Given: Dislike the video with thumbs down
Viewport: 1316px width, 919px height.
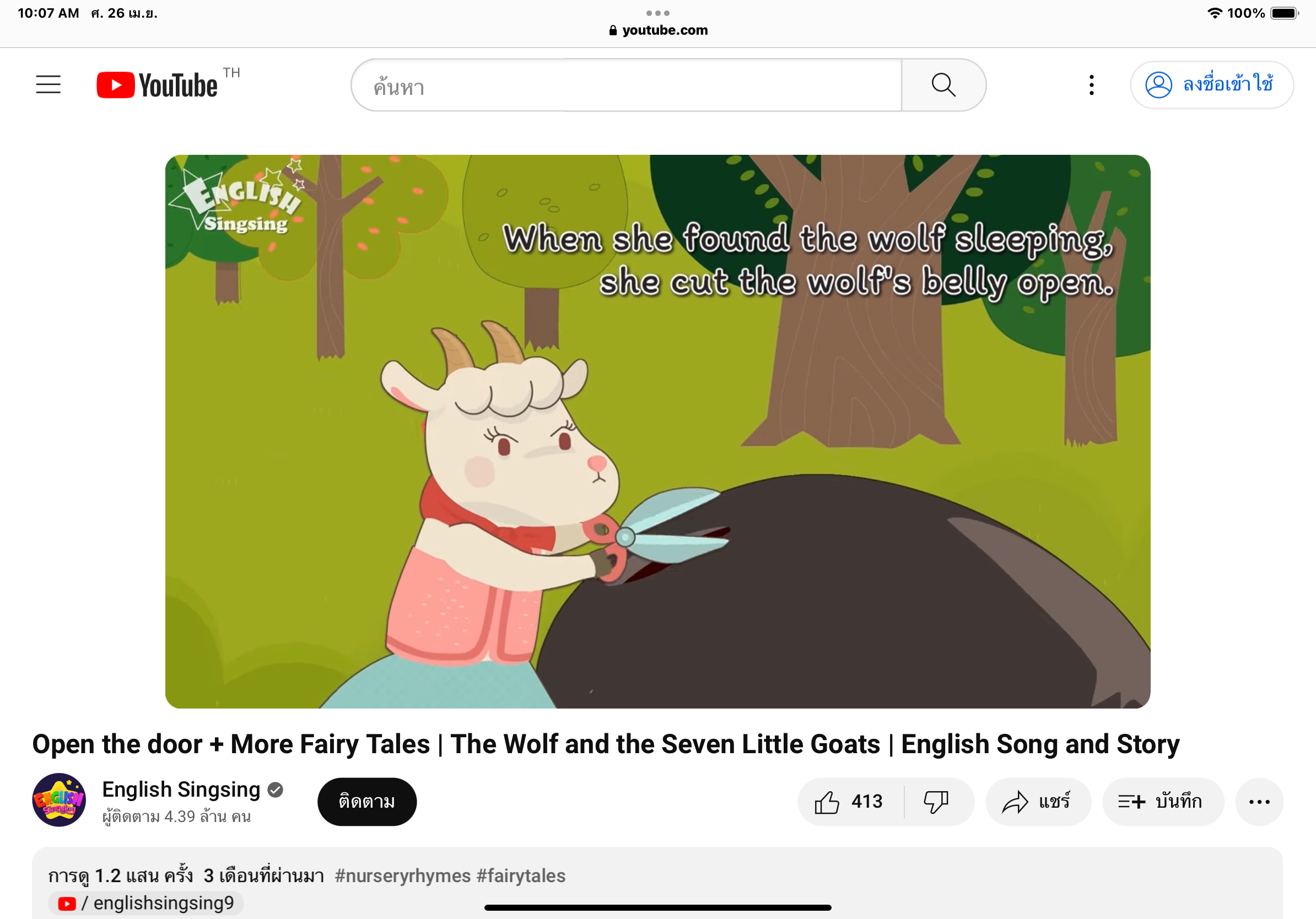Looking at the screenshot, I should click(x=936, y=801).
